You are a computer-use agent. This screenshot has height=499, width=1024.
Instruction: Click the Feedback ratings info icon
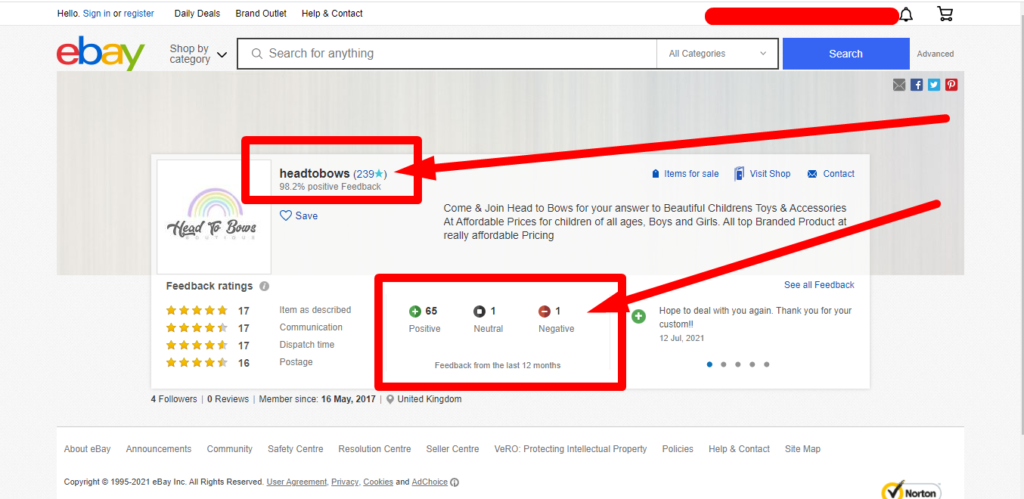[263, 286]
